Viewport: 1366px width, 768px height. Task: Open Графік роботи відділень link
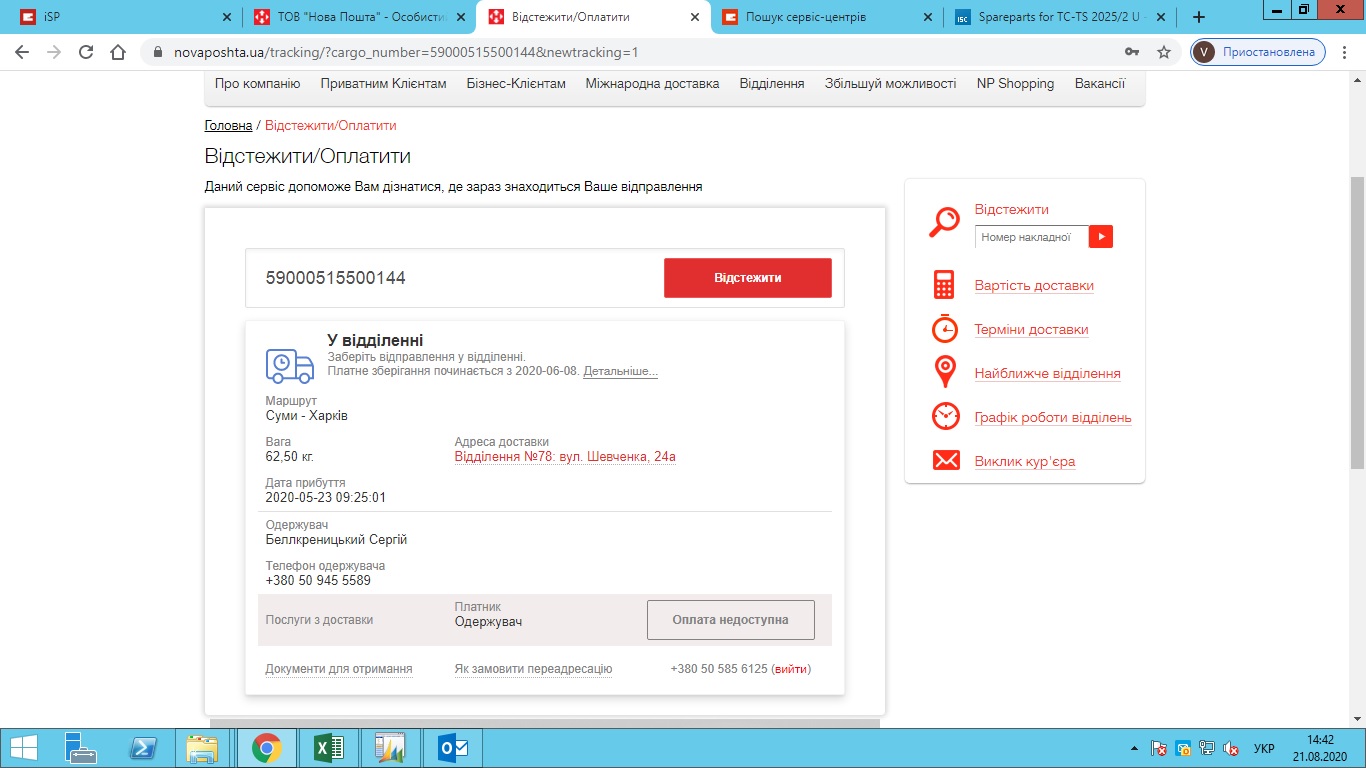tap(1053, 418)
